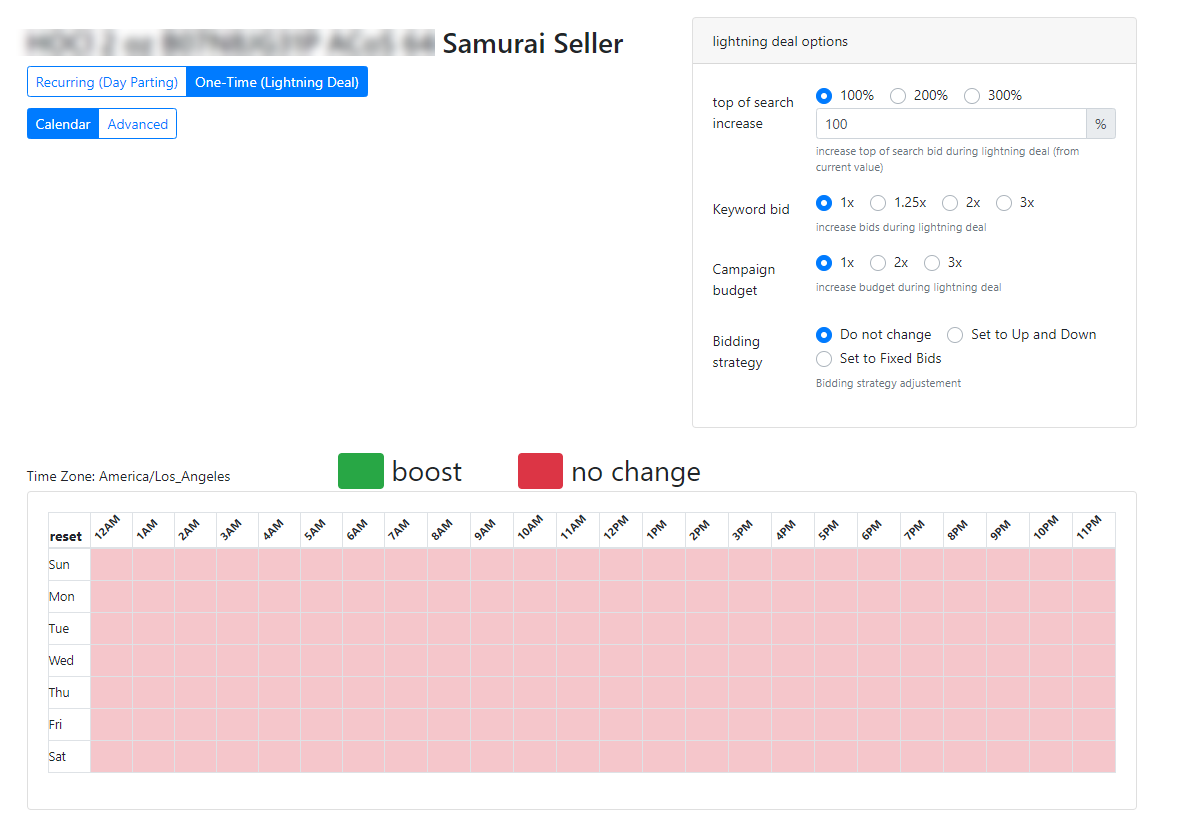The image size is (1200, 815).
Task: Click the red no change swatch
Action: click(x=540, y=471)
